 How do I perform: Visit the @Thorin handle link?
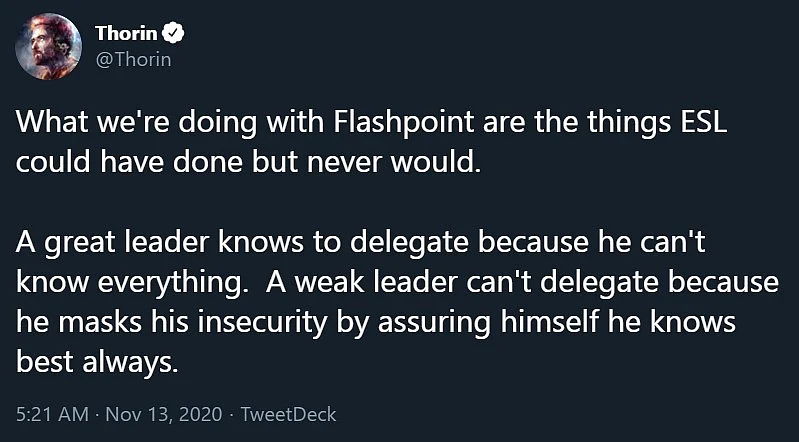[x=133, y=60]
